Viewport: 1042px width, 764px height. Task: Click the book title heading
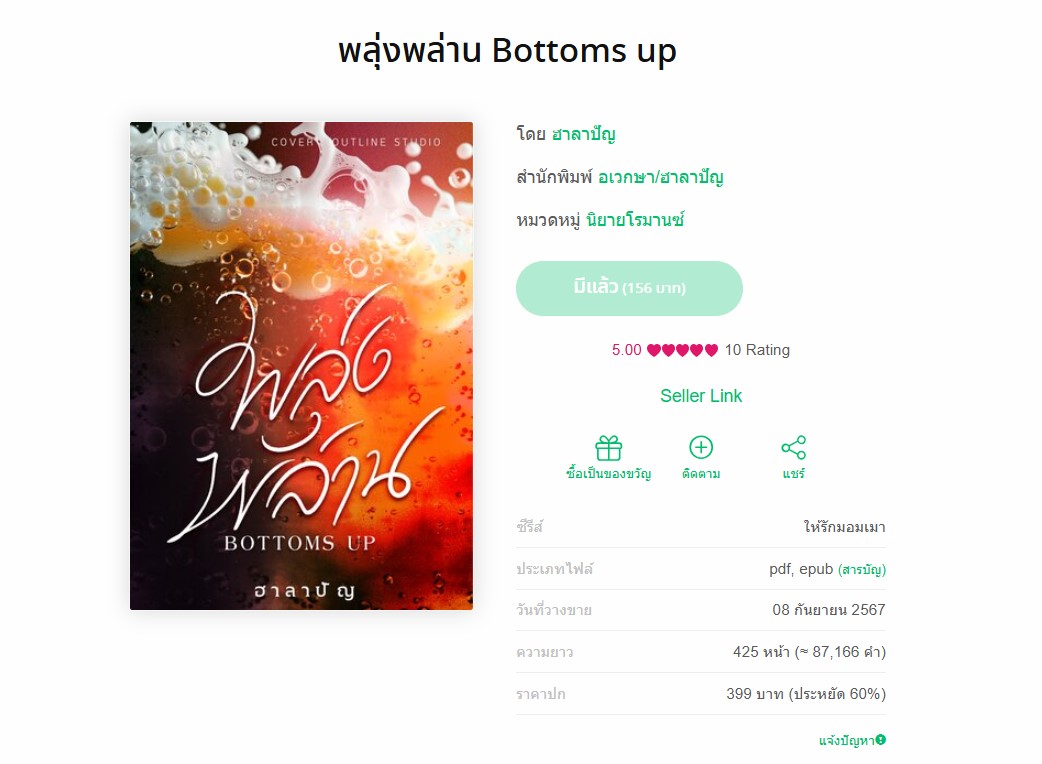point(508,50)
